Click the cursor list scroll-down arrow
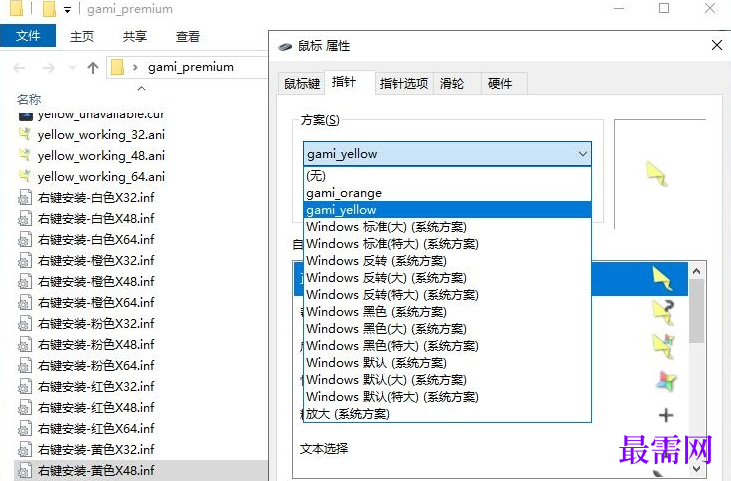Viewport: 731px width, 481px height. tap(697, 469)
